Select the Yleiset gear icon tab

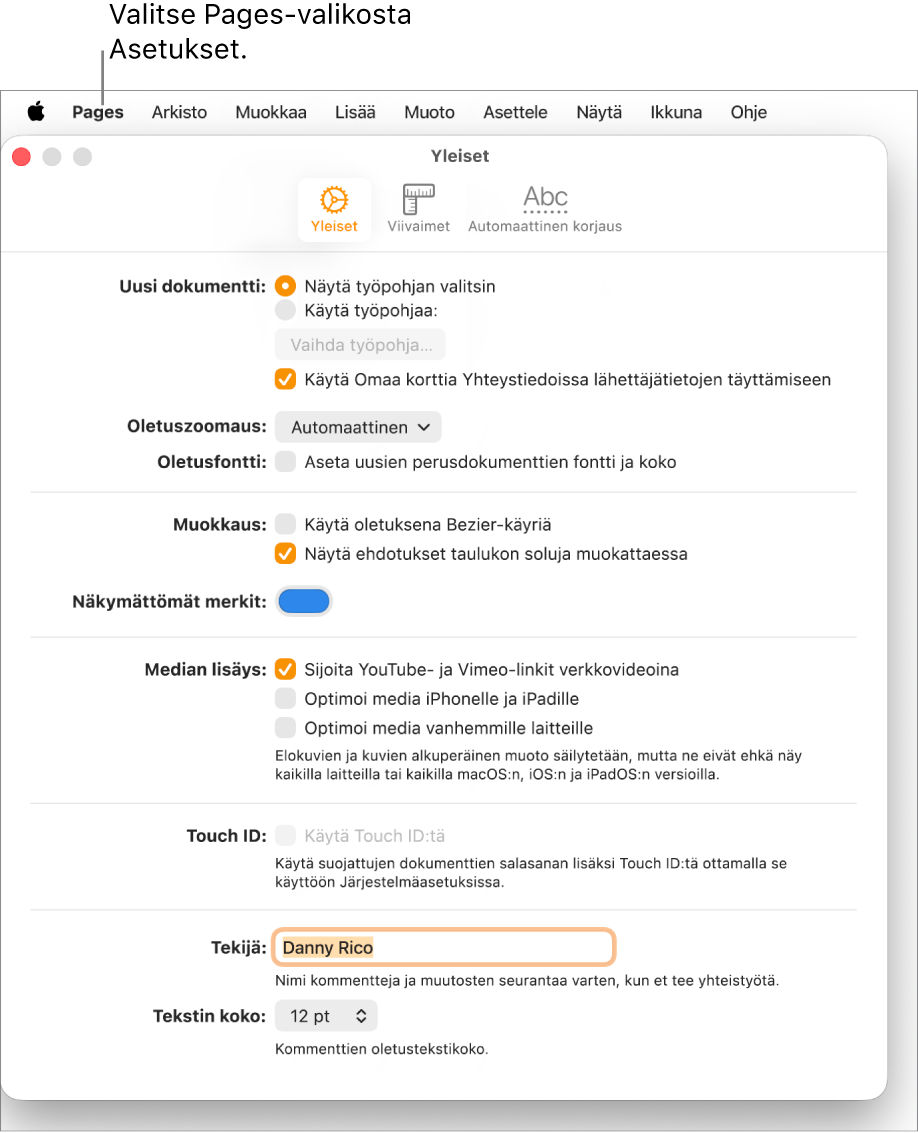(x=334, y=210)
